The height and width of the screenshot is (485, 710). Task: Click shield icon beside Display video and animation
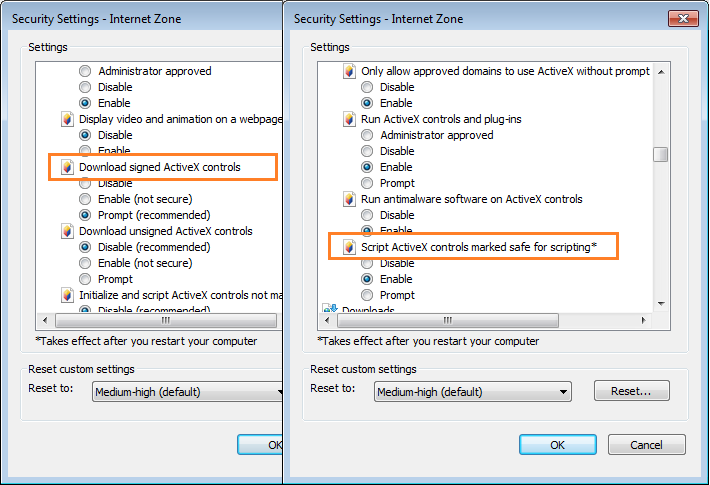pyautogui.click(x=67, y=119)
